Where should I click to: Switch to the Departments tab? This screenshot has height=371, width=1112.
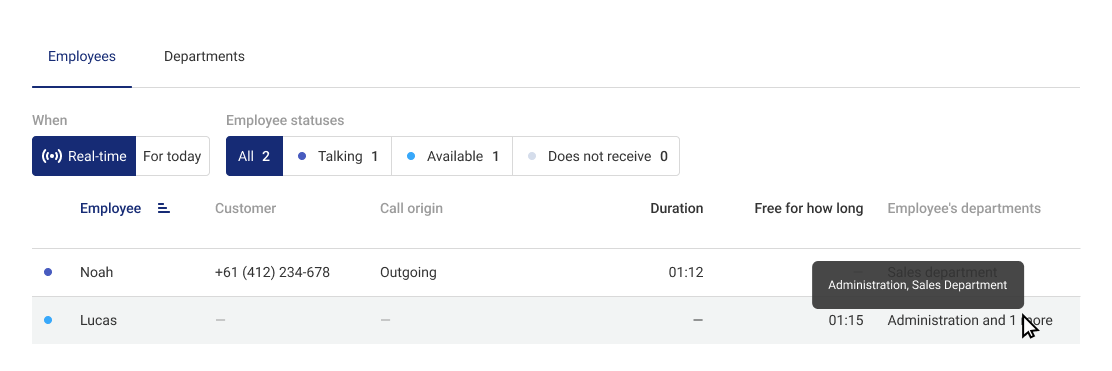tap(204, 57)
